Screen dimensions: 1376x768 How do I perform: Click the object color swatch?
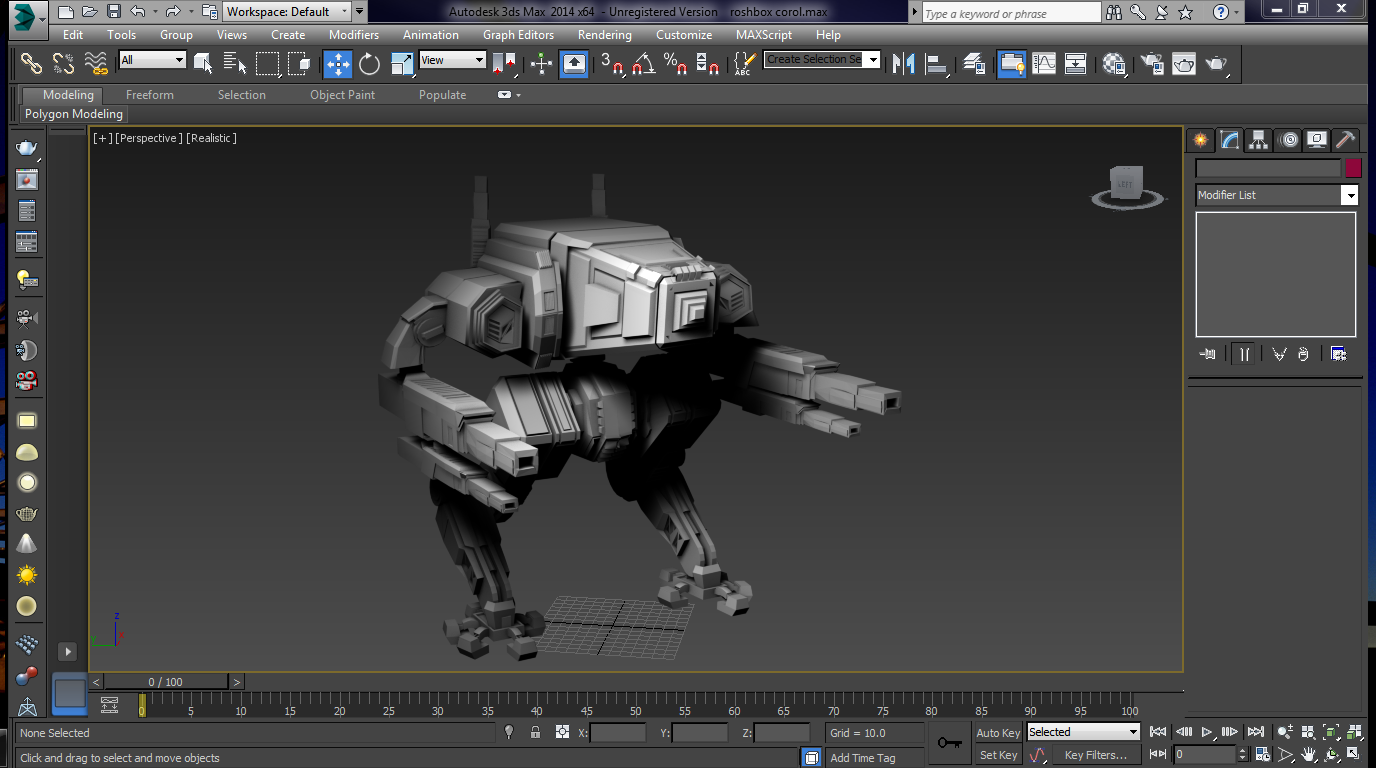click(x=1353, y=169)
